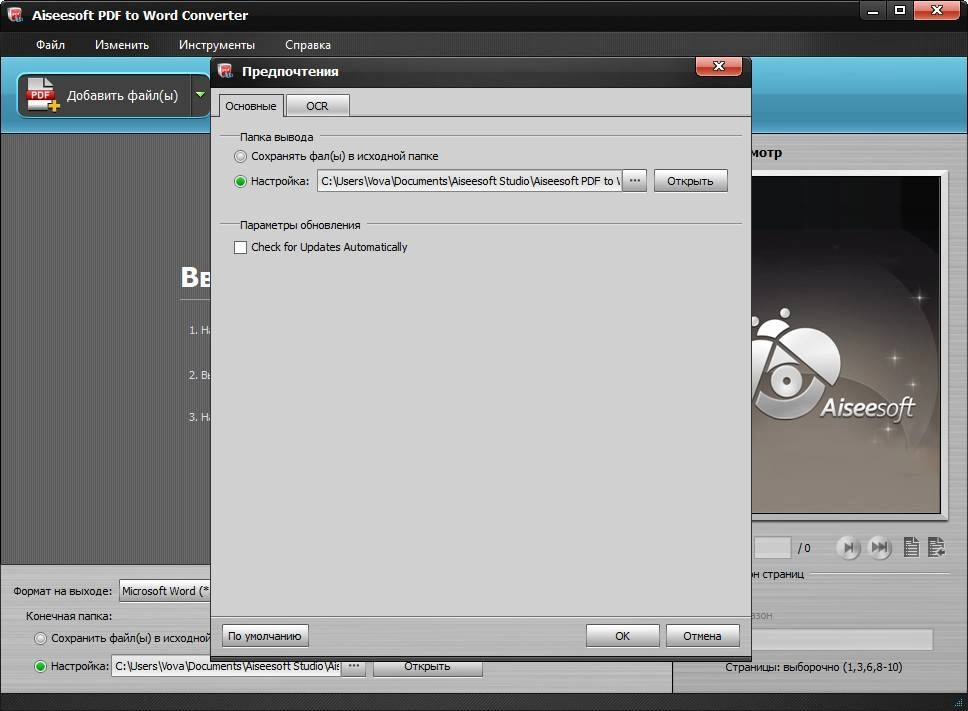968x711 pixels.
Task: Click the export page document icon
Action: tap(937, 547)
